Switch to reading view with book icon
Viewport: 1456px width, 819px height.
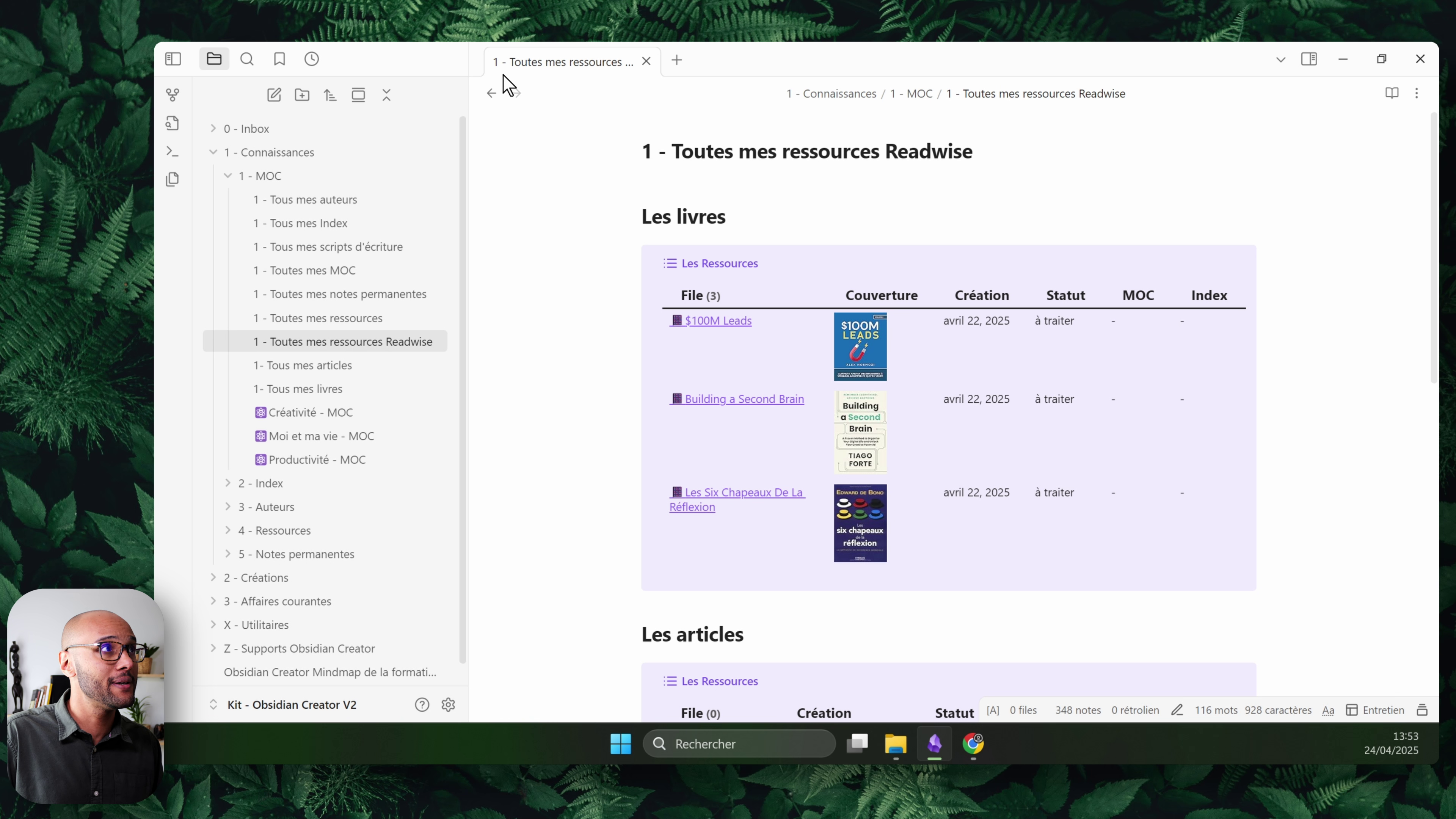pyautogui.click(x=1392, y=93)
